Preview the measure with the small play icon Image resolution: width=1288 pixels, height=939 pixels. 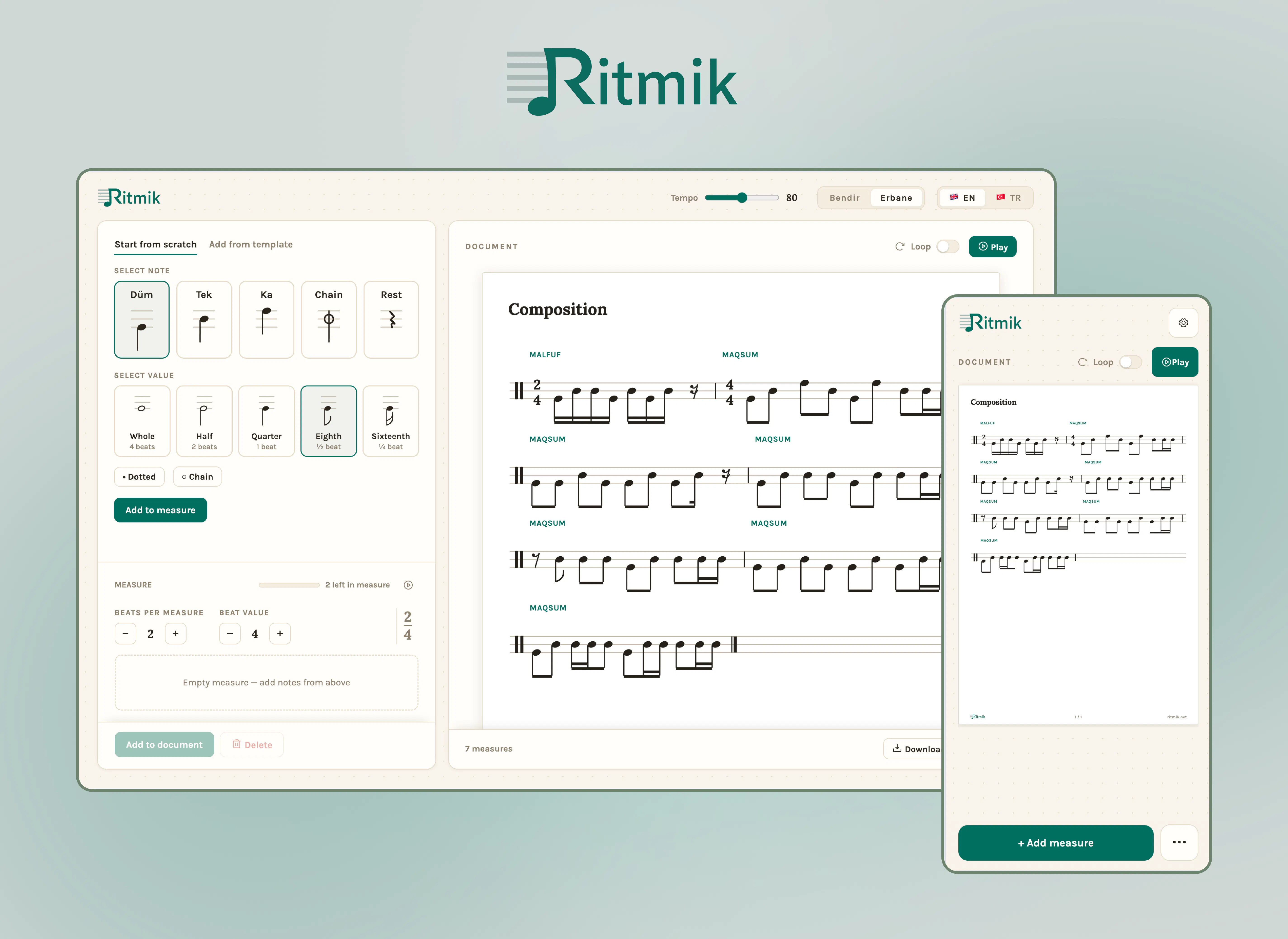408,585
